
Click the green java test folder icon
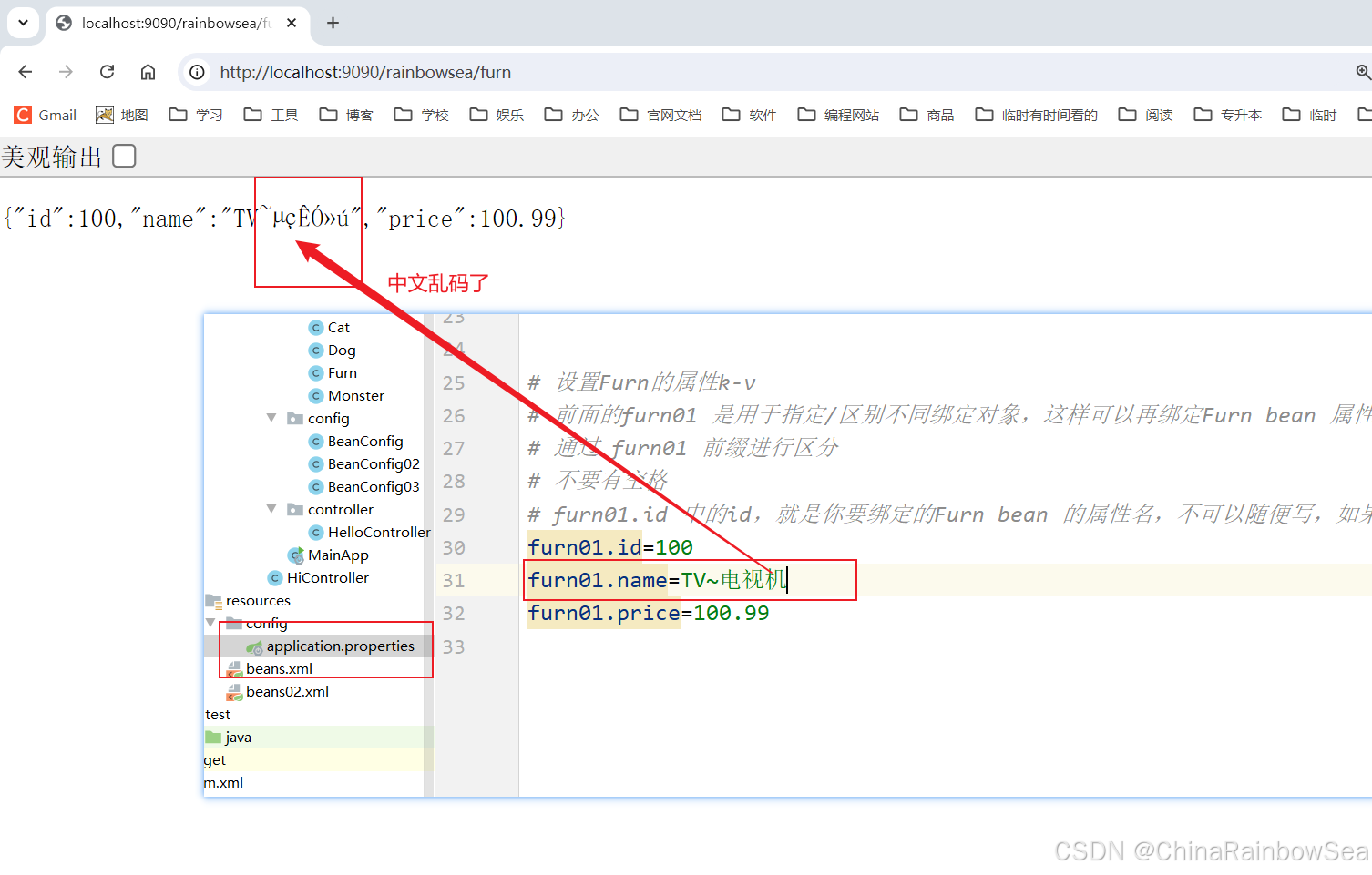(x=213, y=738)
